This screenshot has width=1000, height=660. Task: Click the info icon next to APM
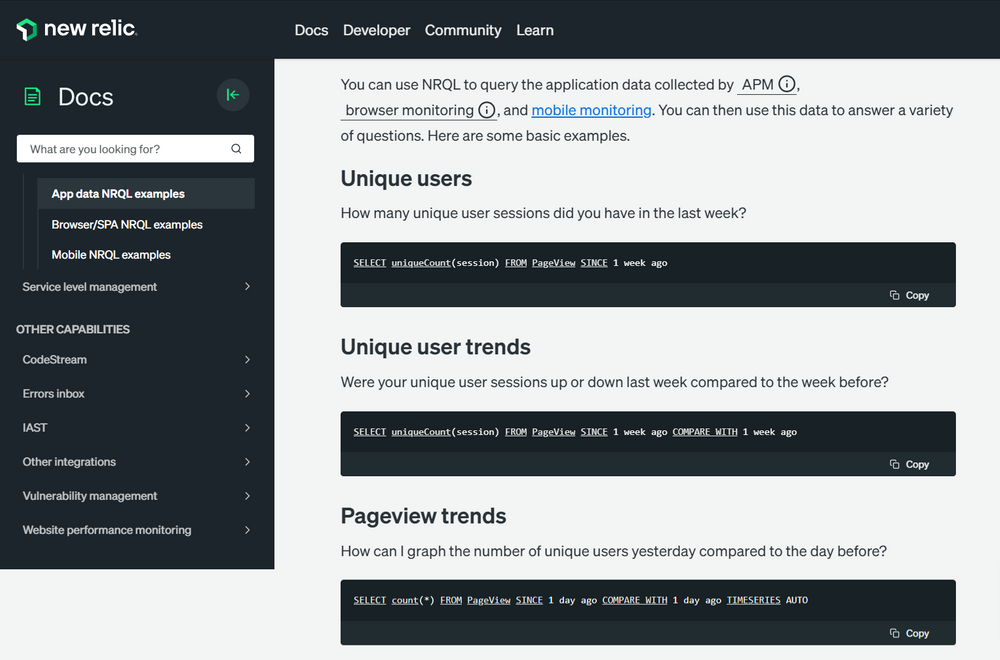pyautogui.click(x=787, y=85)
